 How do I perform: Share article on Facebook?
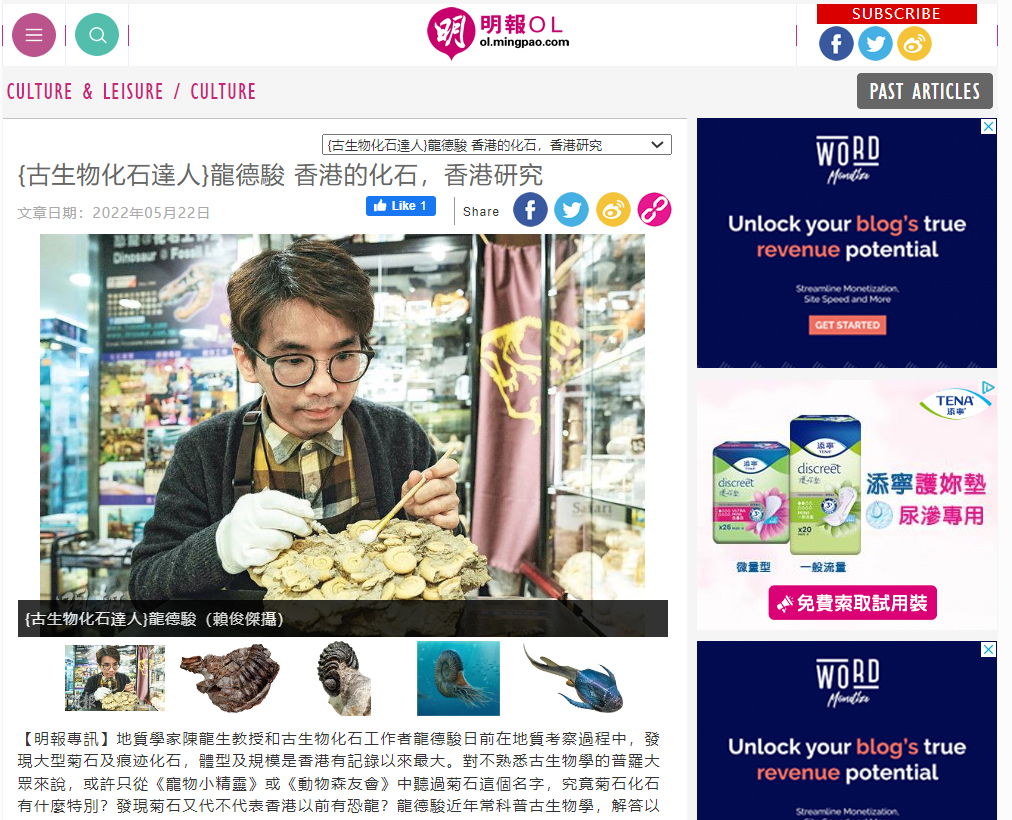coord(530,210)
